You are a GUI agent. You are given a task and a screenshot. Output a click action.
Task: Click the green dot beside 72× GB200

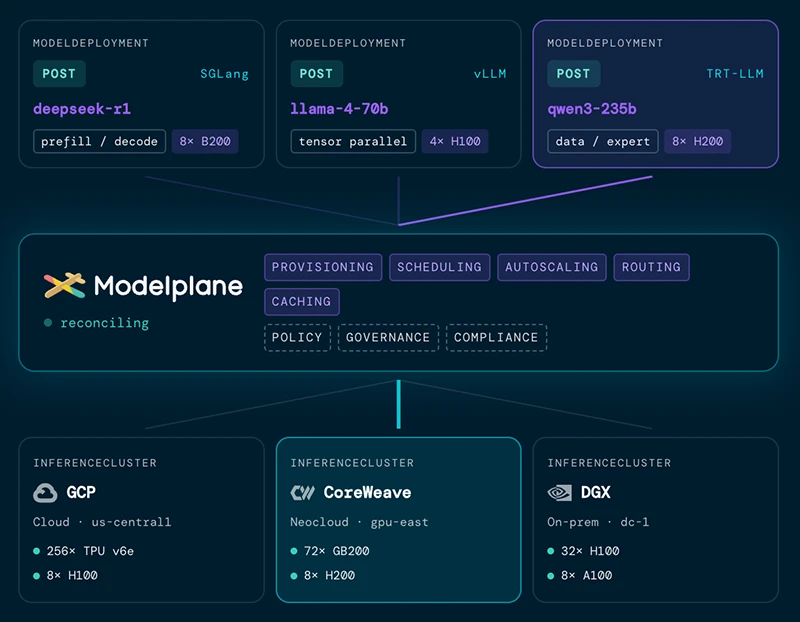pyautogui.click(x=294, y=551)
